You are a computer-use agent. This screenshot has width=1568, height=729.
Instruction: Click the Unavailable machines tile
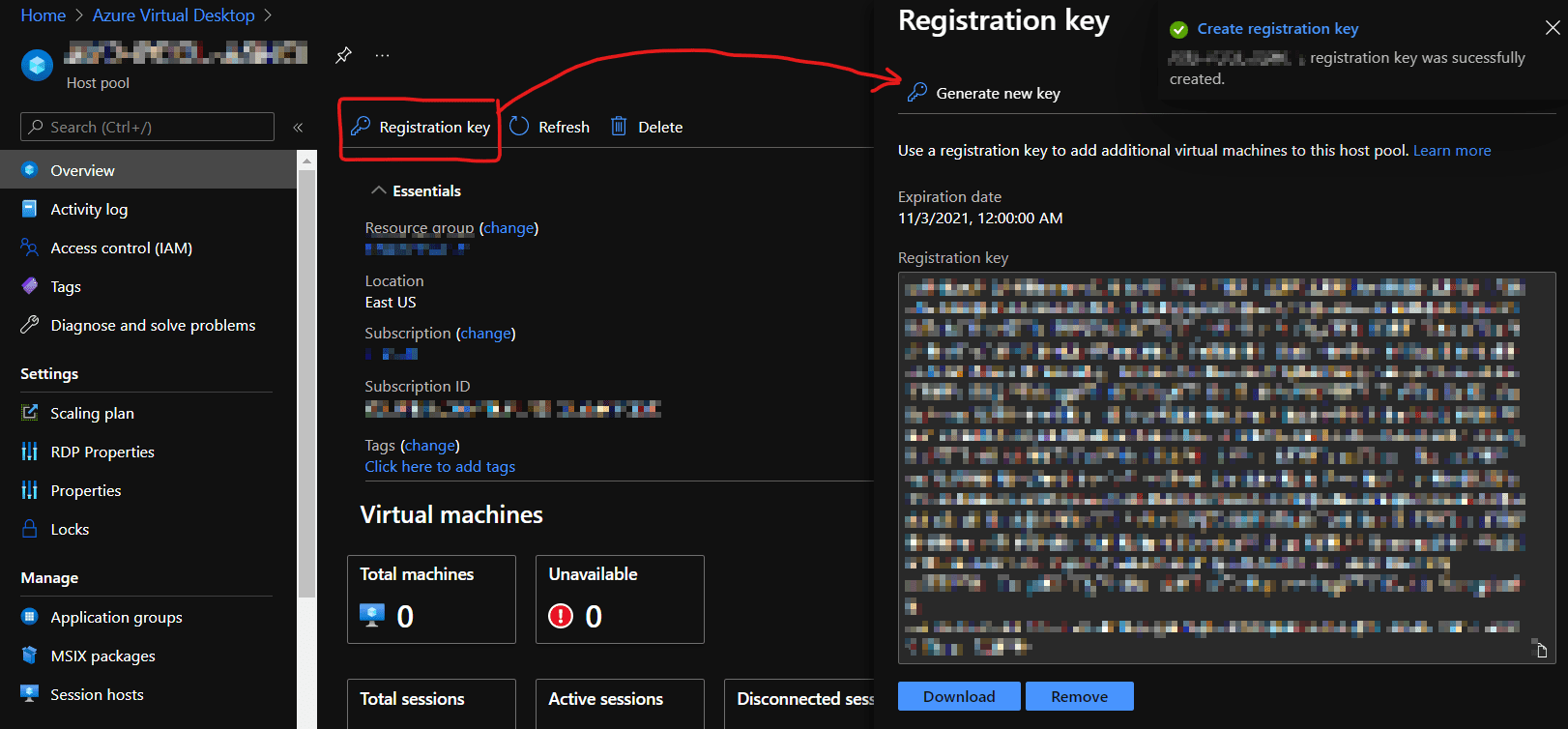point(620,599)
